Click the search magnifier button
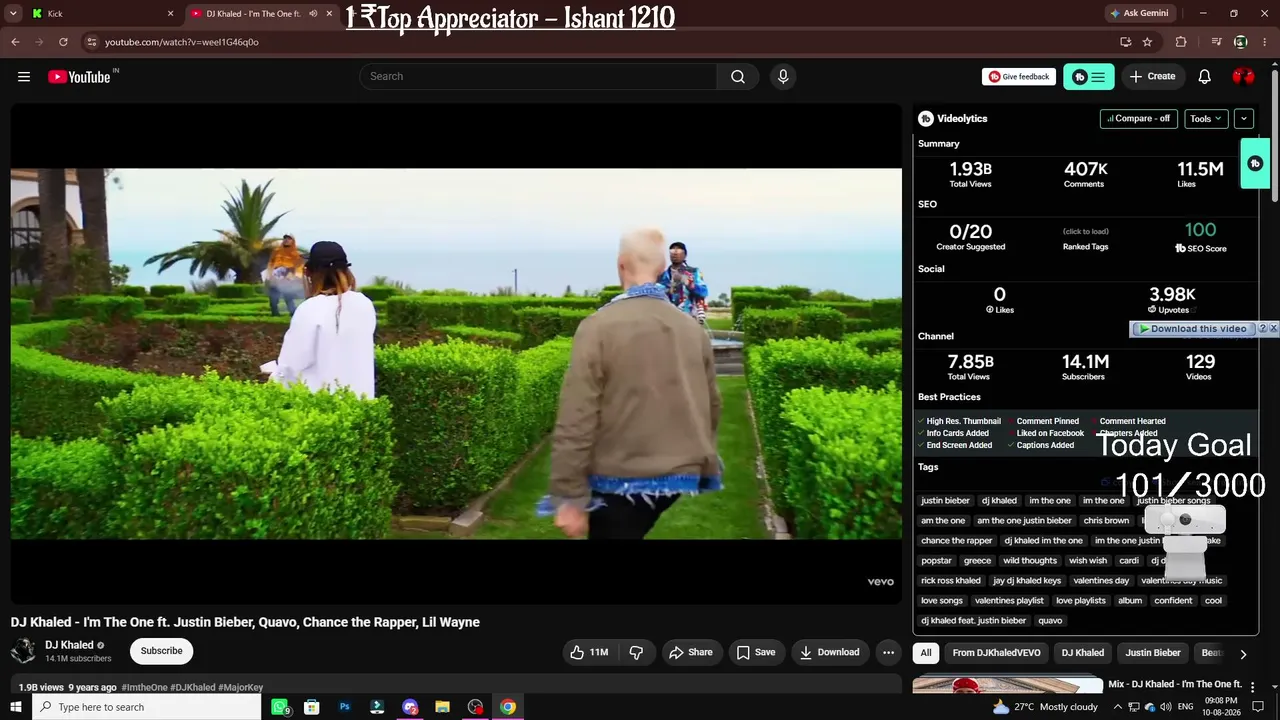 click(x=738, y=77)
